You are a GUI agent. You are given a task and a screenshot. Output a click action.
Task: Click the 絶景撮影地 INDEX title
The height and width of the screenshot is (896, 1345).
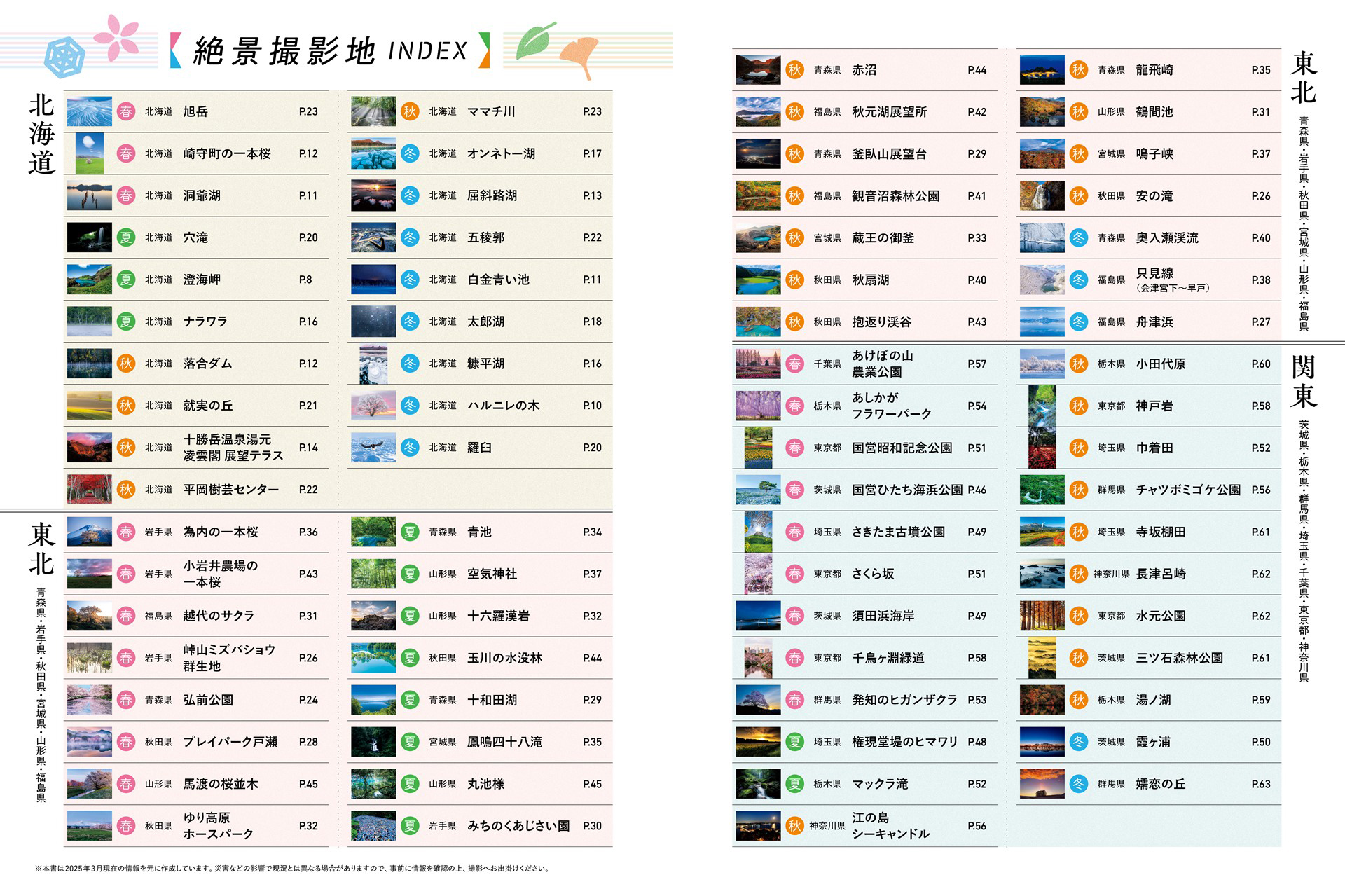(x=330, y=50)
